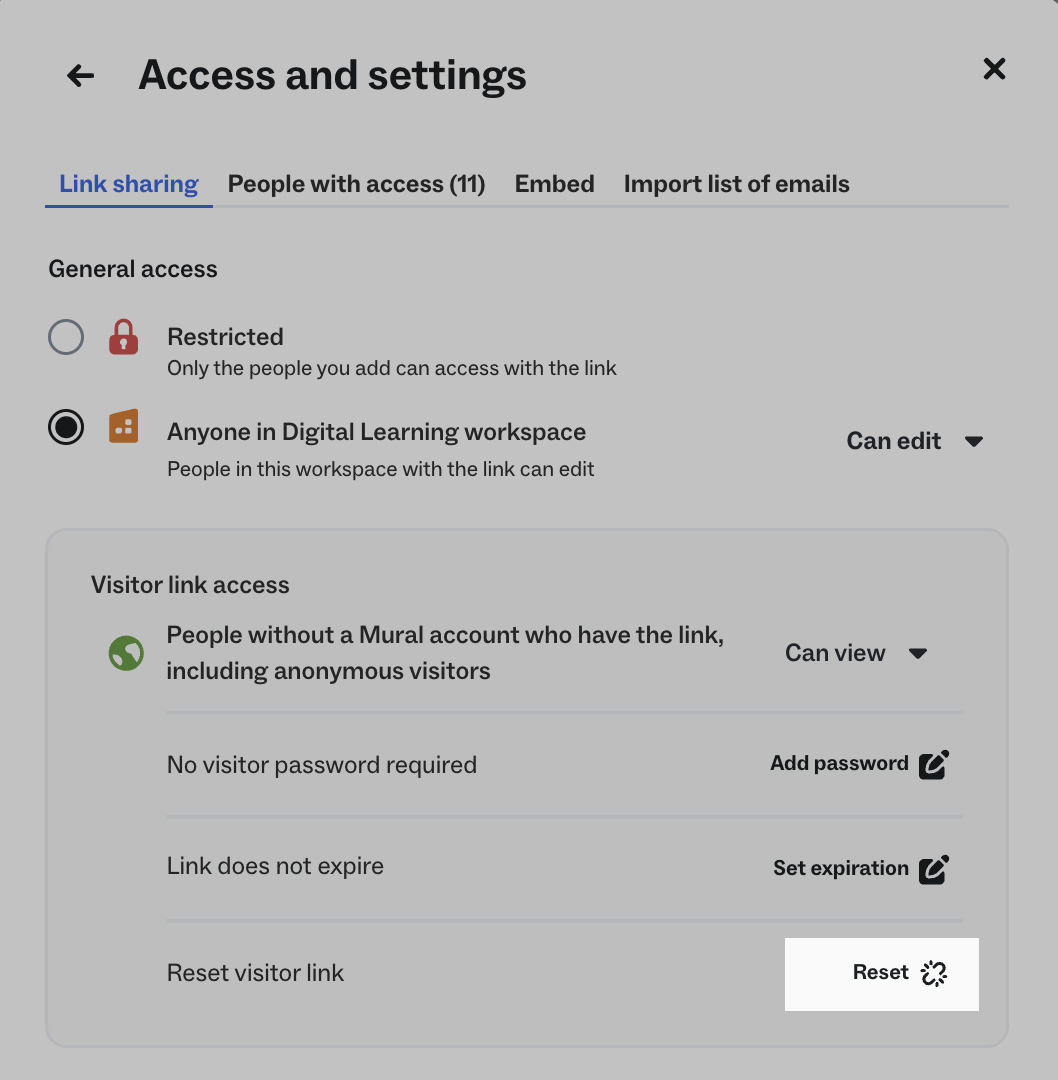Click the green globe visitor link icon
1058x1080 pixels.
pos(125,653)
